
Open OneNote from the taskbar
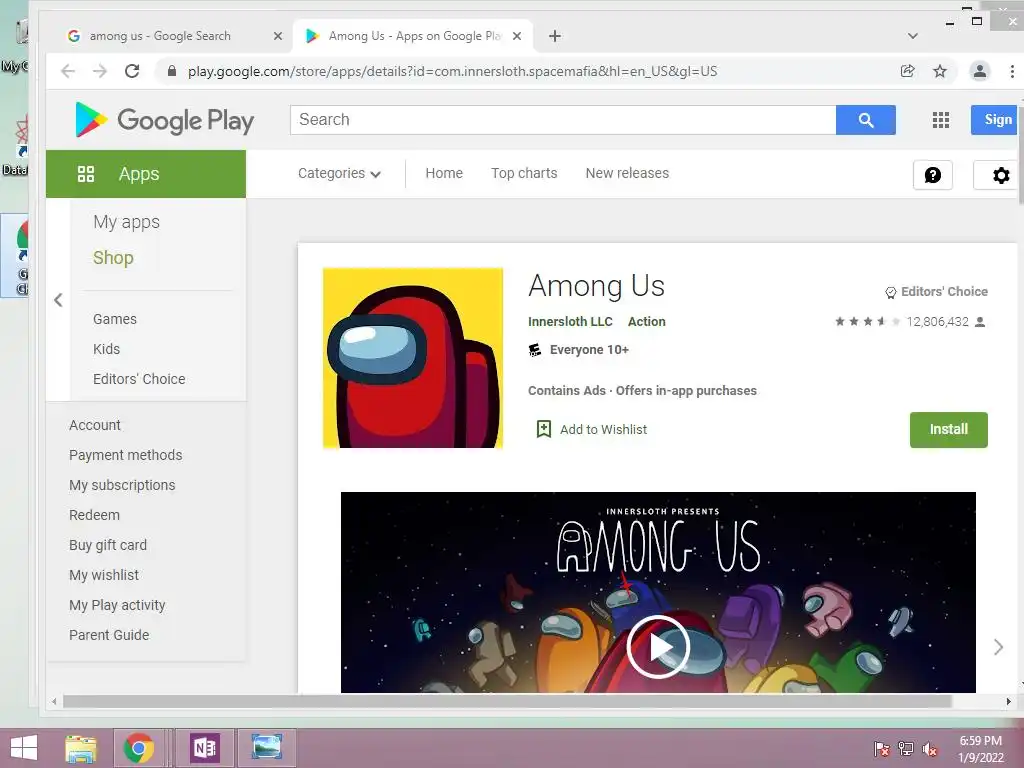pyautogui.click(x=204, y=748)
